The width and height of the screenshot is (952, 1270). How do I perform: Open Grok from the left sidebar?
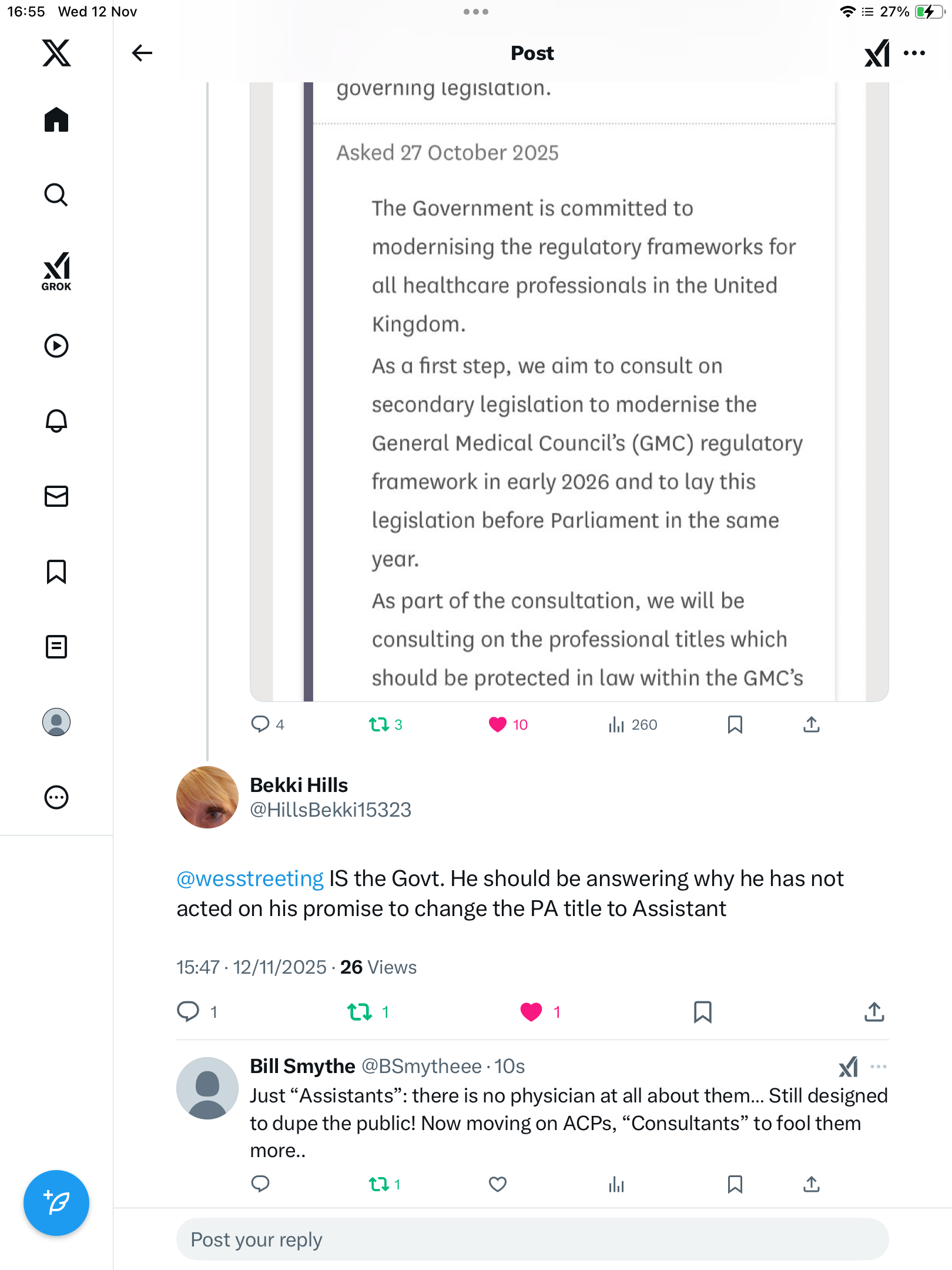click(56, 271)
